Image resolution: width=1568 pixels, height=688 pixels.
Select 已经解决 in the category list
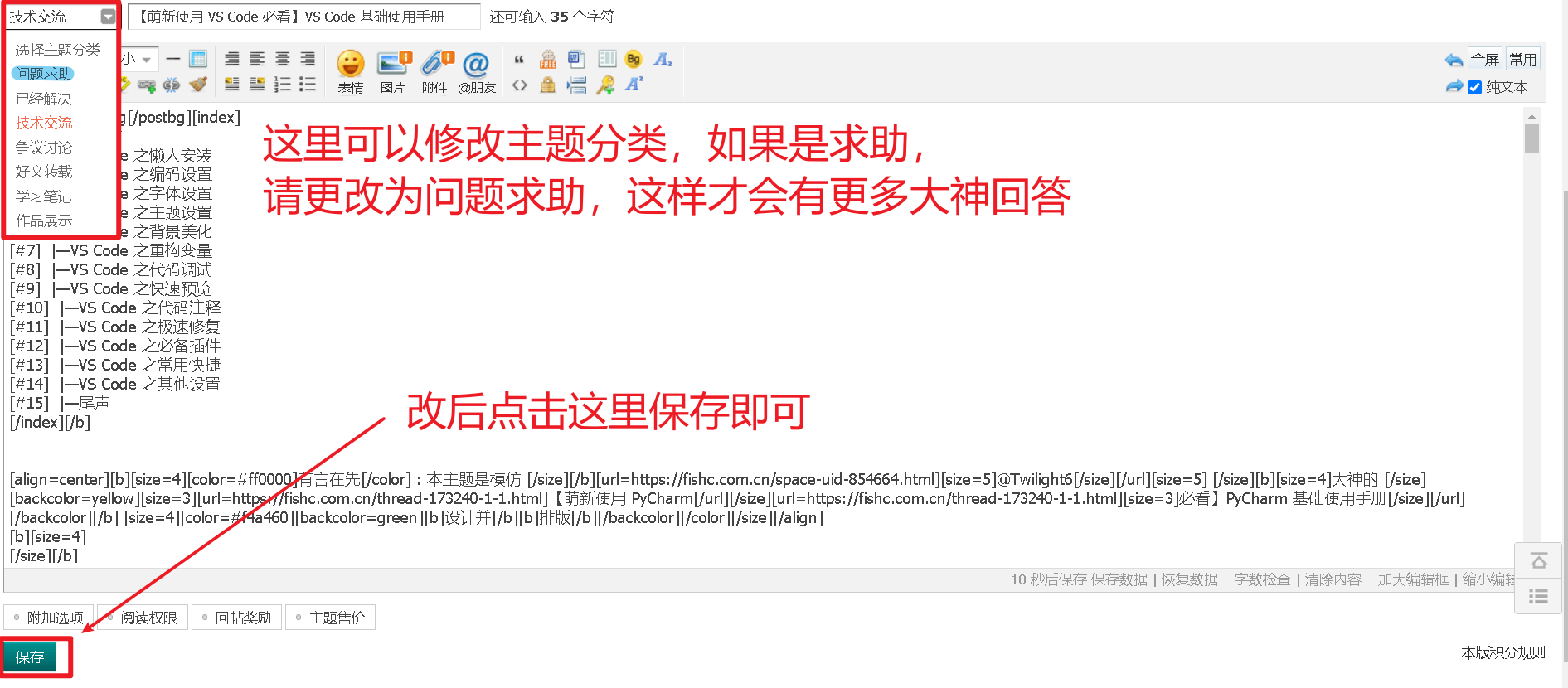44,99
